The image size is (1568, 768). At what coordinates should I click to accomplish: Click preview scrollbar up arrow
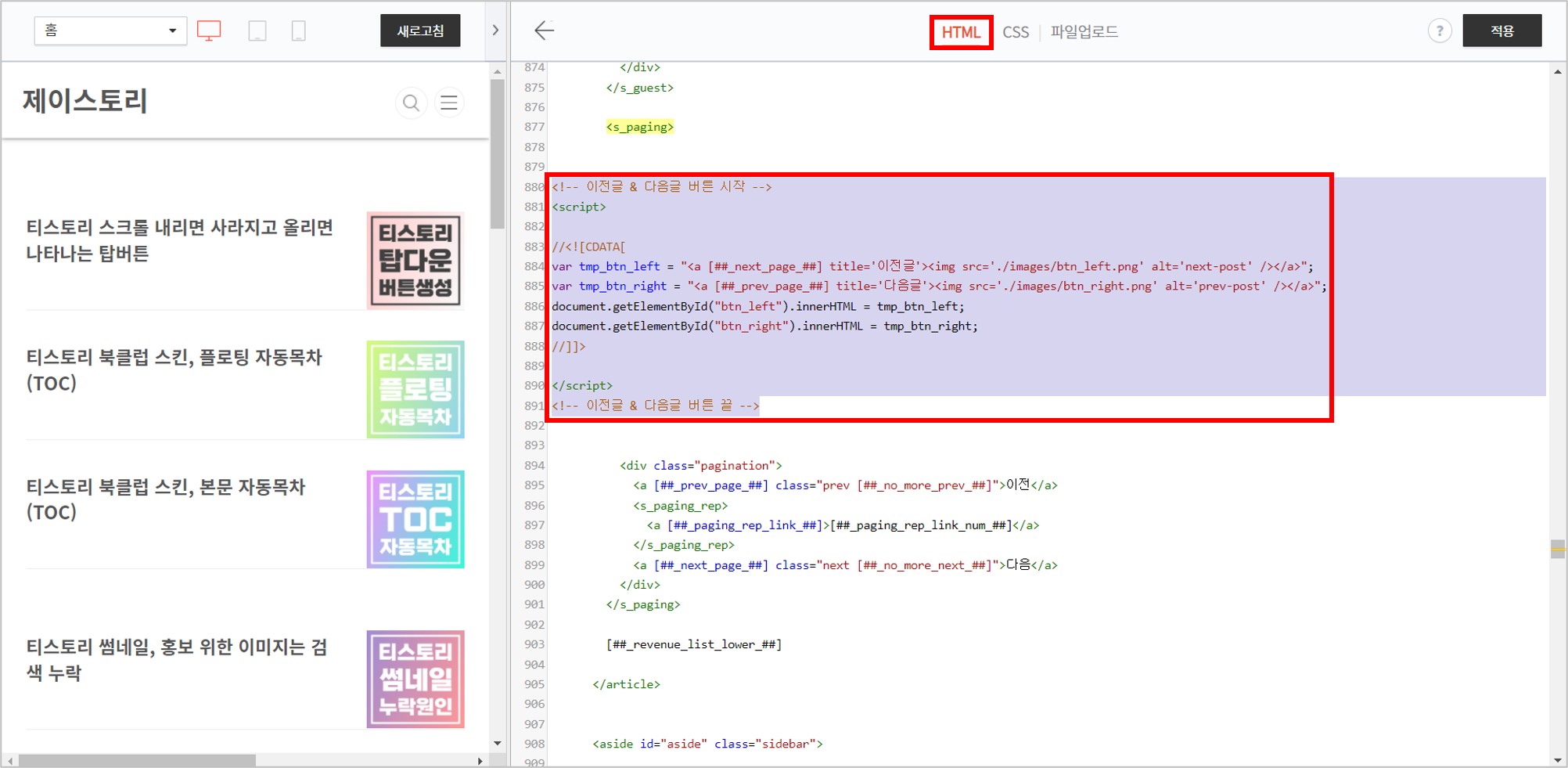coord(498,71)
